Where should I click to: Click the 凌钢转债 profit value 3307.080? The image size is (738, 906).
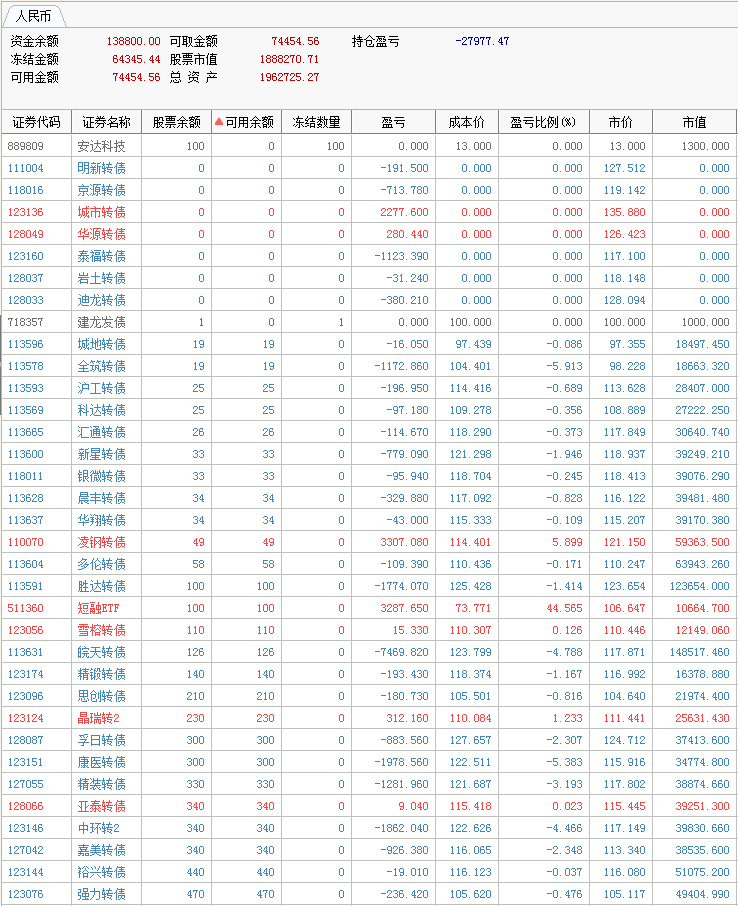tap(405, 542)
